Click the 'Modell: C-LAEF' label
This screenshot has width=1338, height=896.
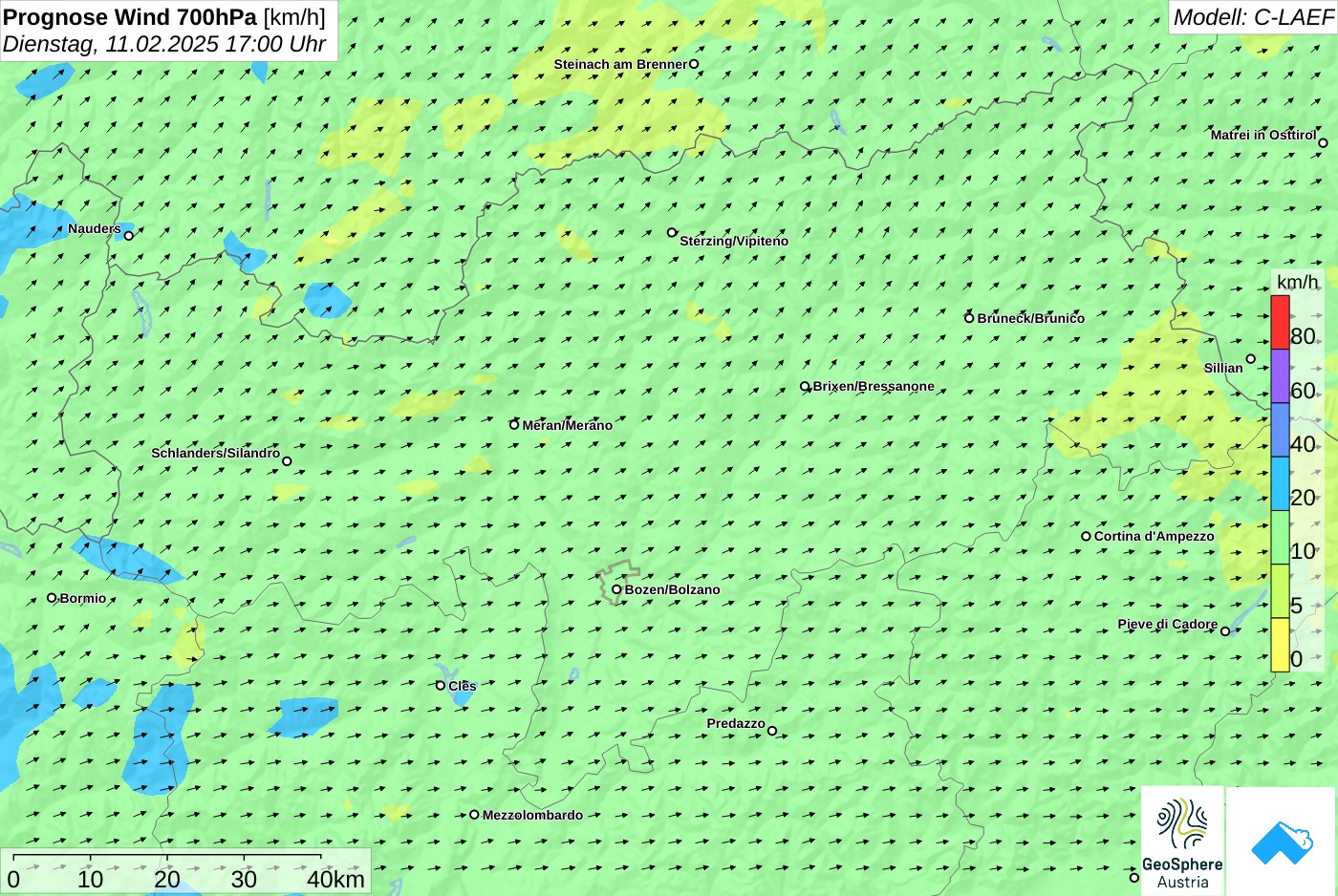pos(1253,16)
